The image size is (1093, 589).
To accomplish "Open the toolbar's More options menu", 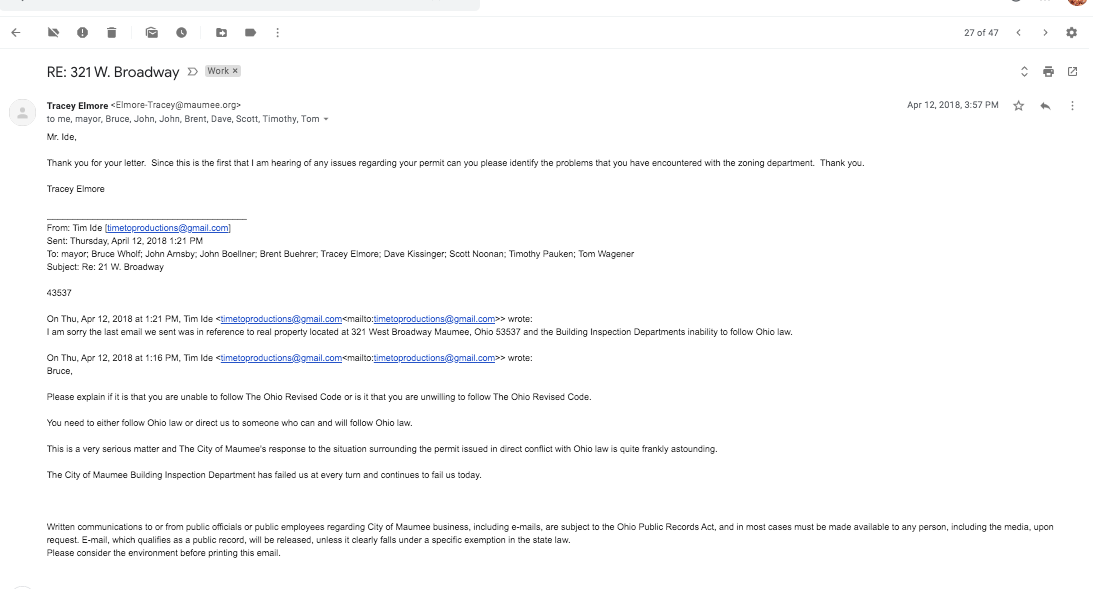I will (277, 33).
